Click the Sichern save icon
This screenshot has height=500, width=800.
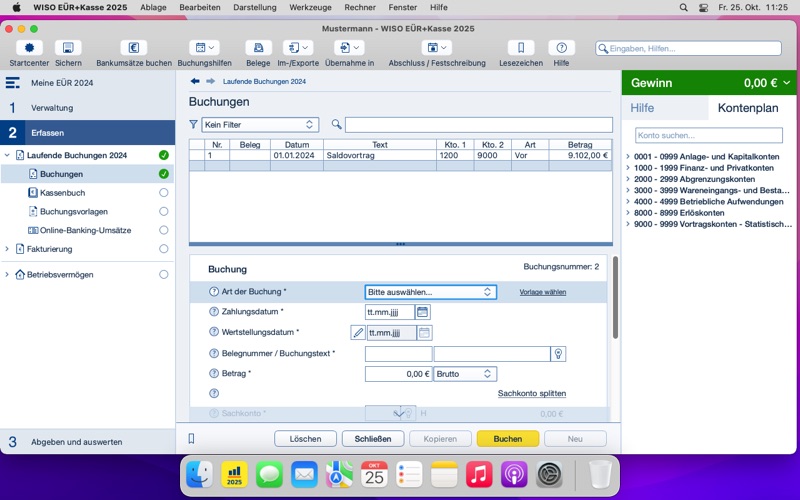[68, 48]
